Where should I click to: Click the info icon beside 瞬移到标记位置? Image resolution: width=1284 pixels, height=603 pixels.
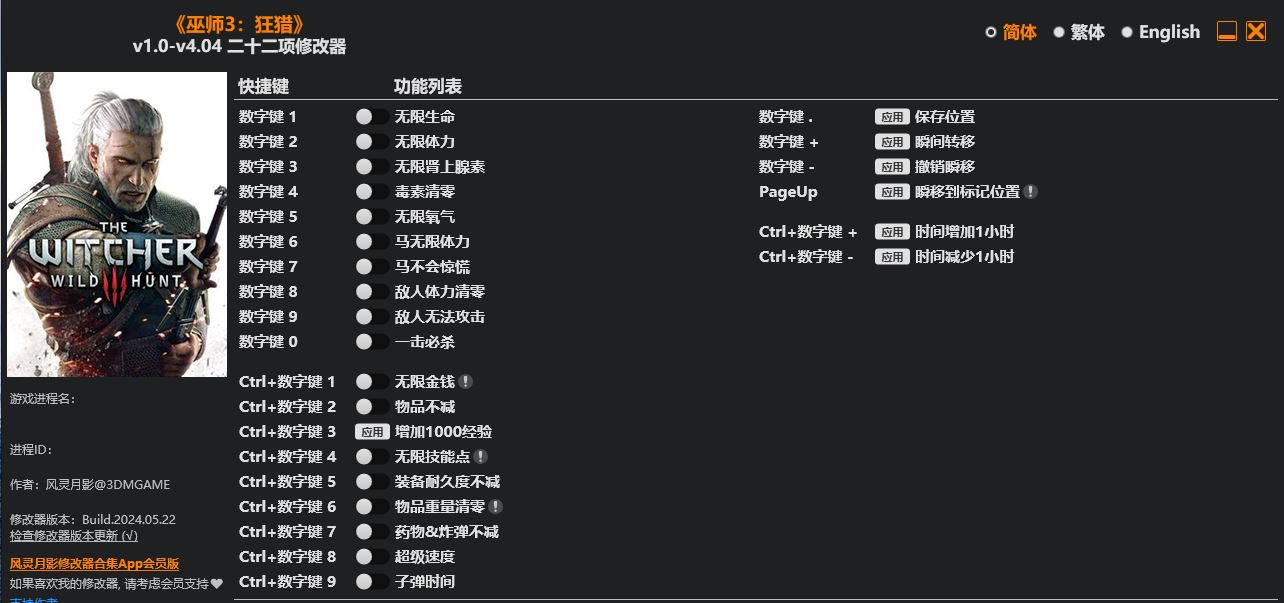(x=1031, y=192)
